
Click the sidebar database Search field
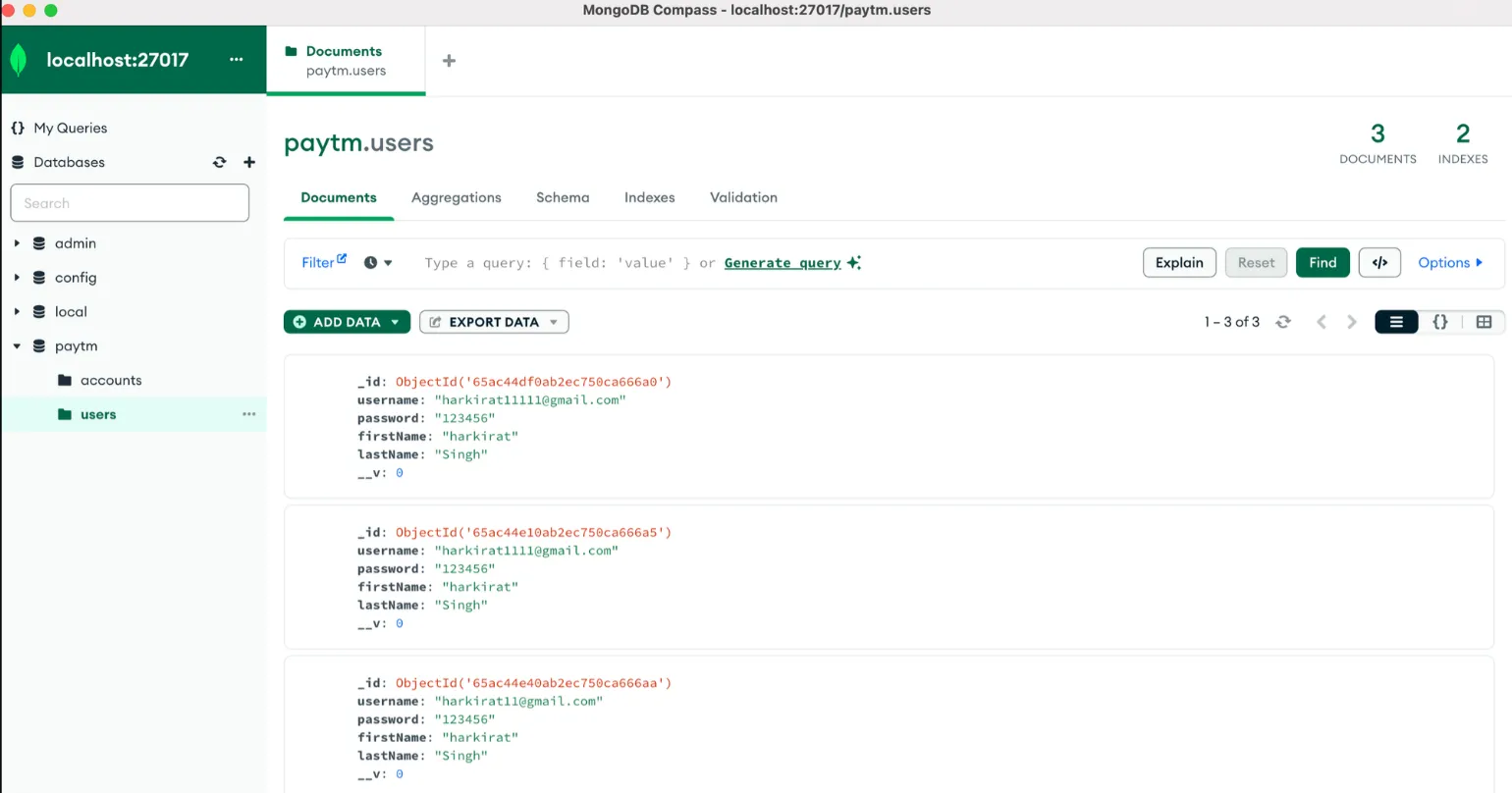(130, 203)
